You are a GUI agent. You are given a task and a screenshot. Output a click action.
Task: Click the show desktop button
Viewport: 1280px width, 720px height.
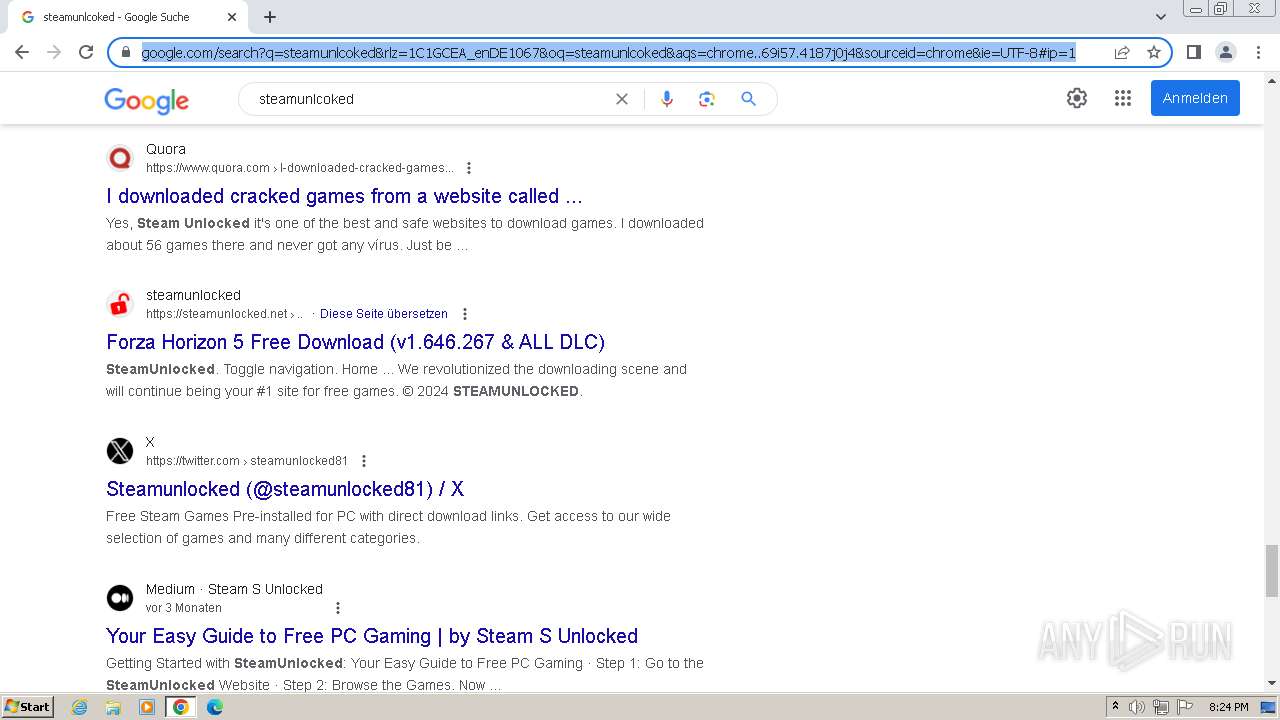[1268, 707]
